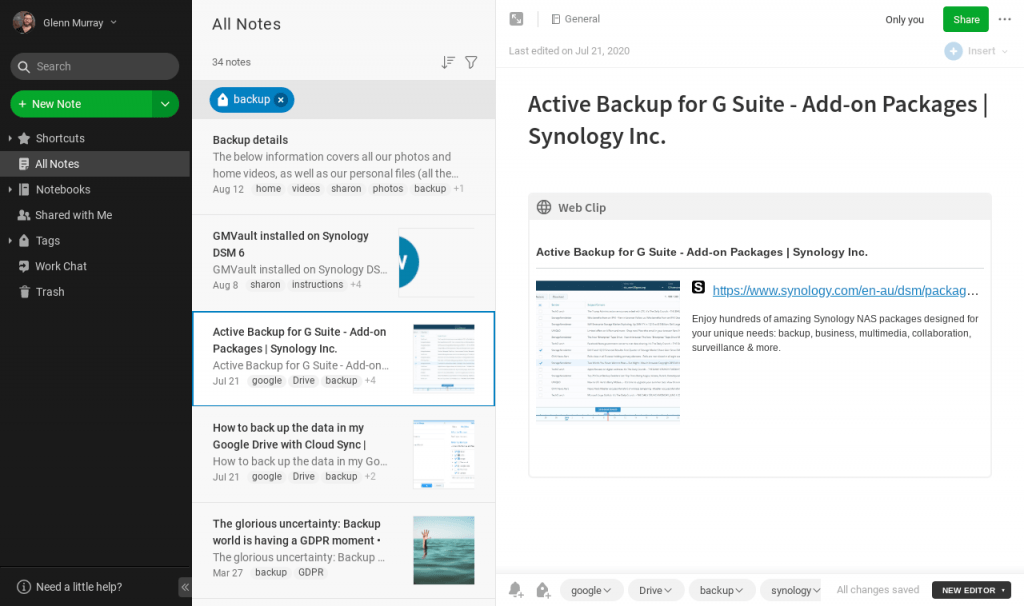Click the GDPR tag on glorious uncertainty note
1024x606 pixels.
(311, 573)
